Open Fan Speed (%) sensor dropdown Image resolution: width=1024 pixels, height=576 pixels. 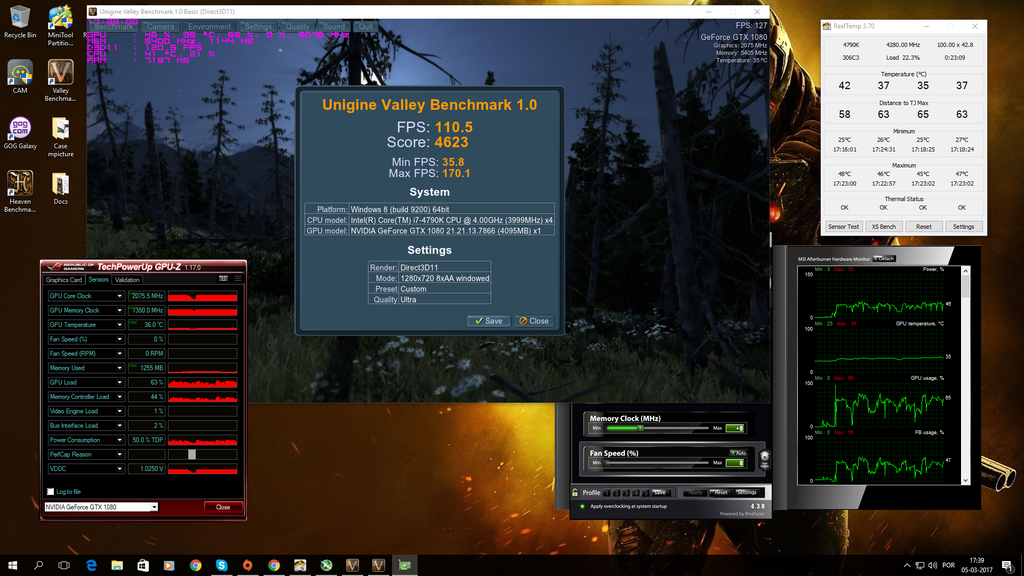[x=120, y=339]
